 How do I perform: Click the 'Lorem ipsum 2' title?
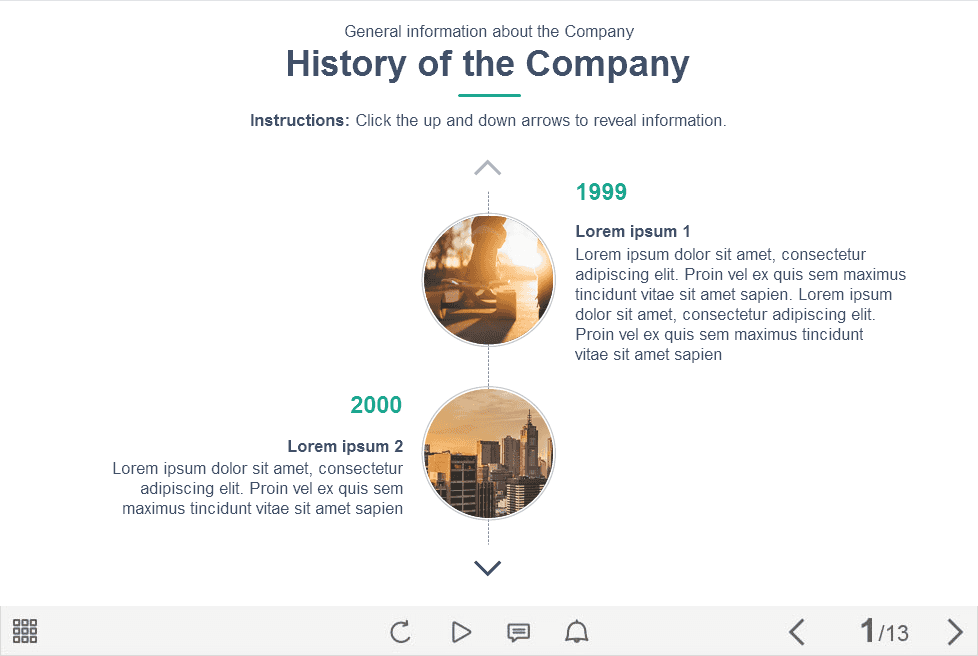tap(345, 447)
